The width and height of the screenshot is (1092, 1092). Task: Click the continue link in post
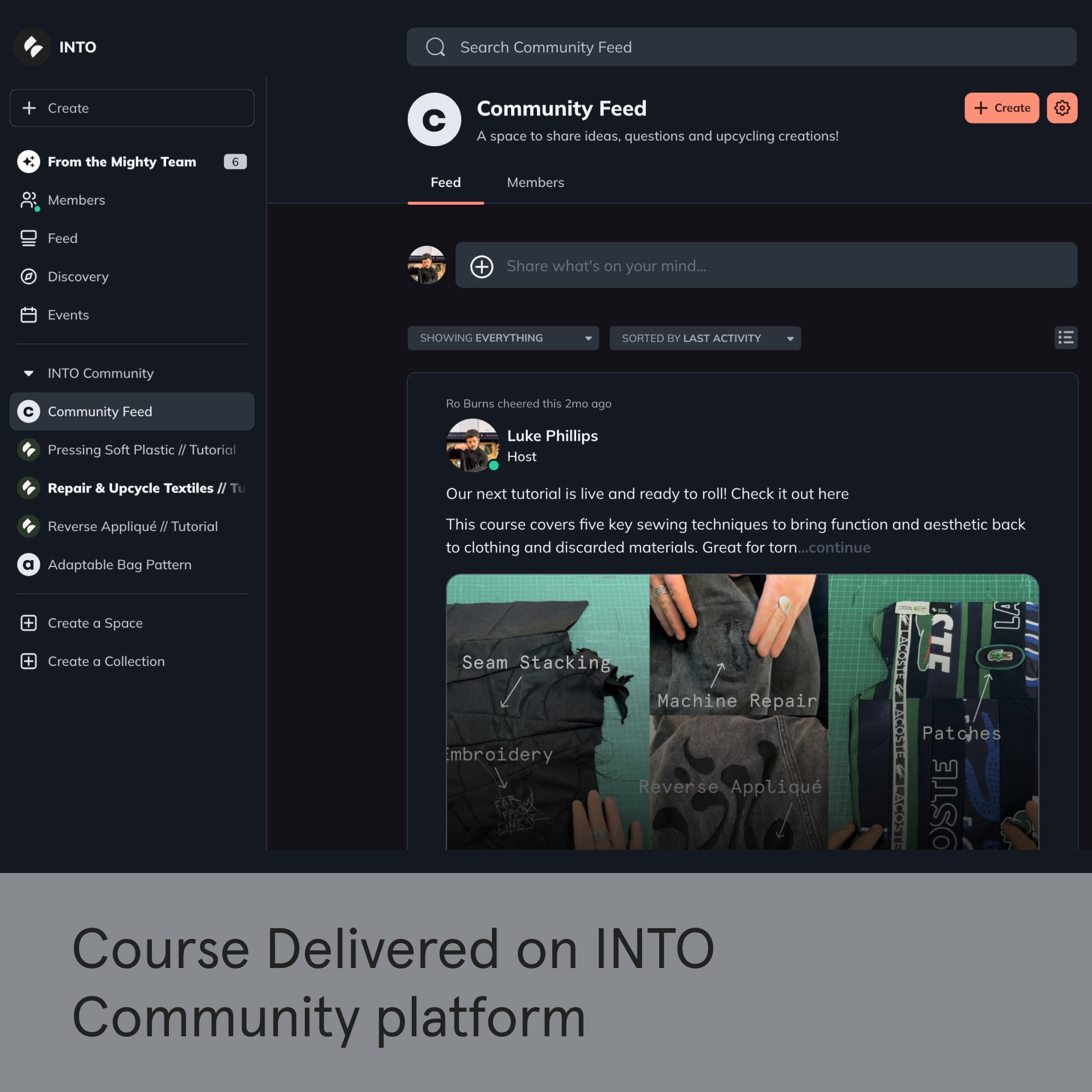click(839, 548)
